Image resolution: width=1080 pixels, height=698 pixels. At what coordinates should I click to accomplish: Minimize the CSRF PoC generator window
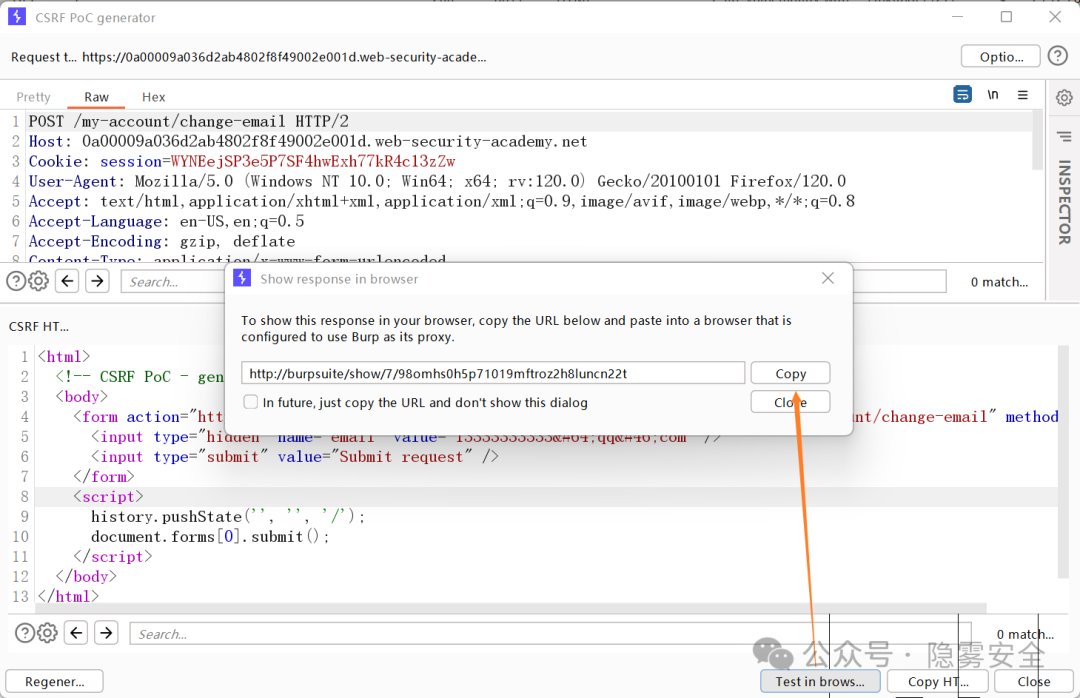[957, 17]
